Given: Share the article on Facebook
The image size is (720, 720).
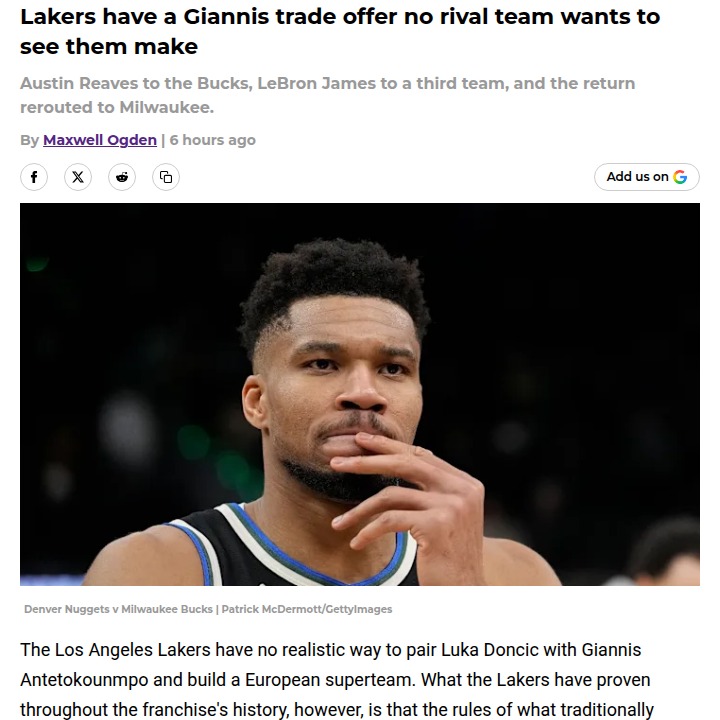Looking at the screenshot, I should 34,177.
